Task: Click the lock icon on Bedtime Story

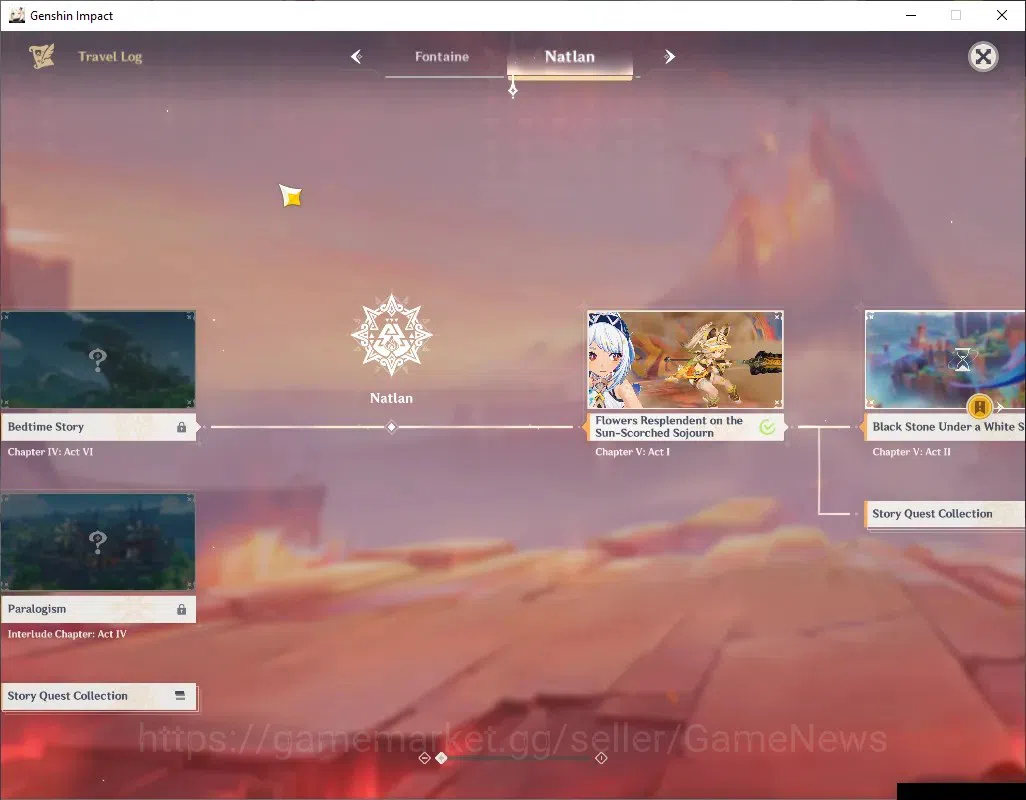Action: (181, 427)
